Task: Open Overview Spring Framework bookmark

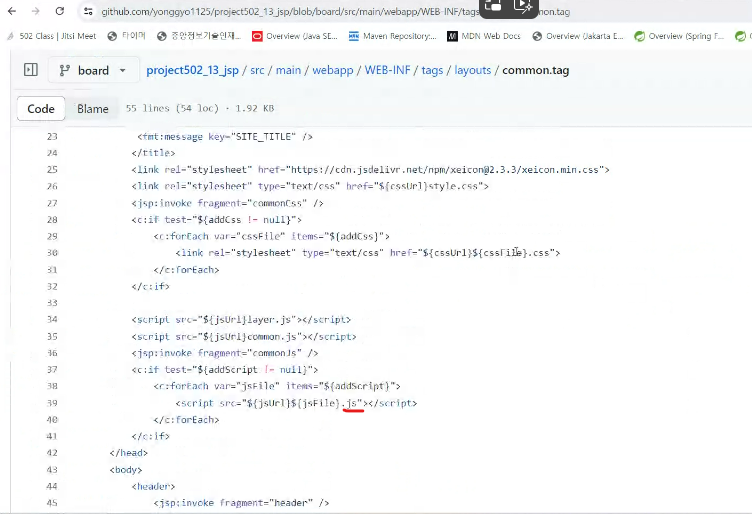Action: point(679,36)
